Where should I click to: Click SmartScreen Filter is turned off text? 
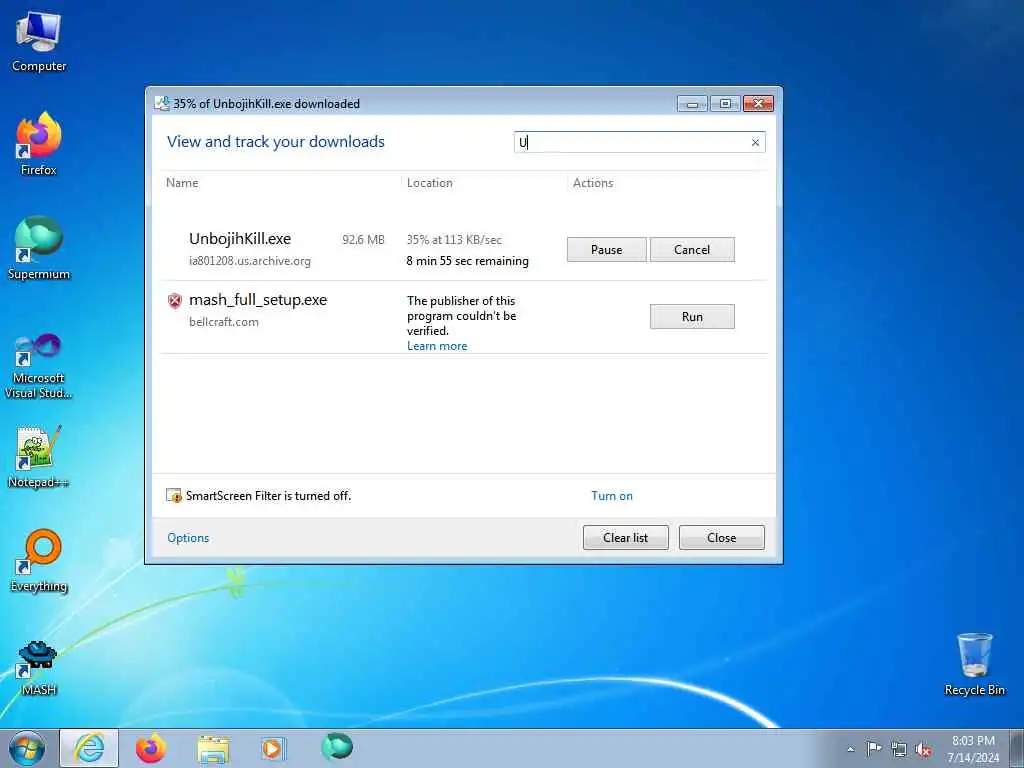tap(268, 496)
